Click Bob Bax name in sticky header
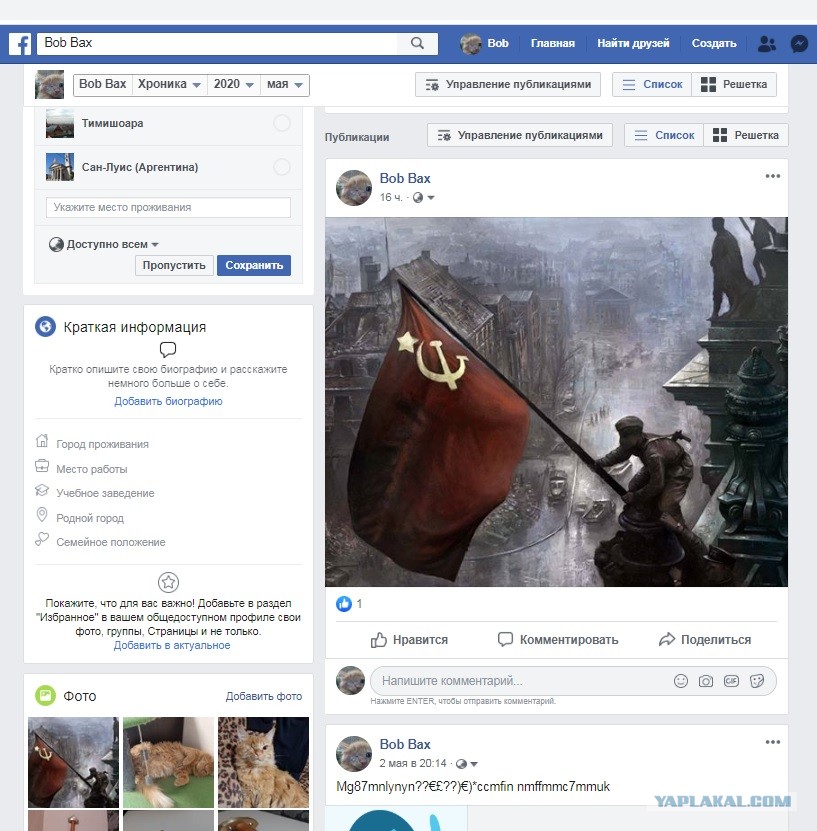The width and height of the screenshot is (817, 831). point(103,85)
